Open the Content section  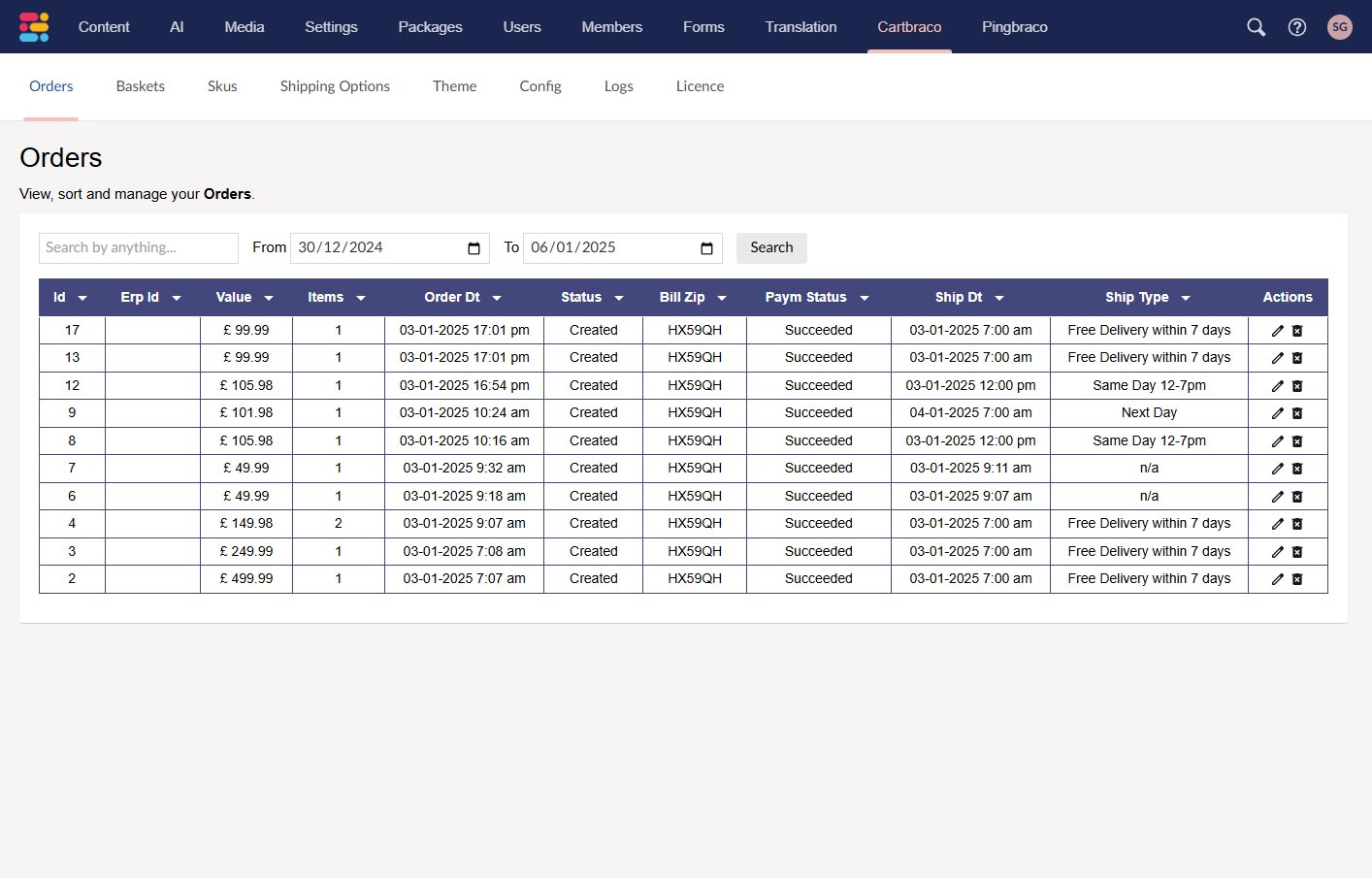104,27
